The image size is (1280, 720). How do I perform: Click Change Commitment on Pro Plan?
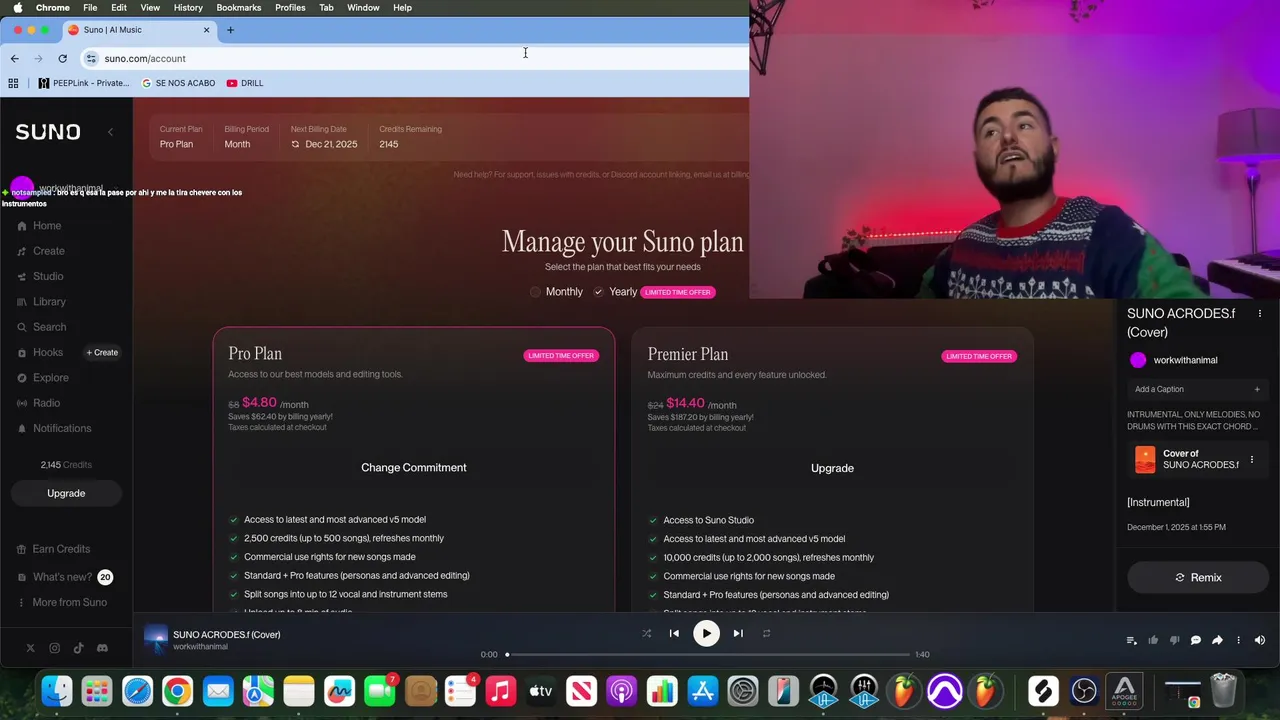click(413, 468)
